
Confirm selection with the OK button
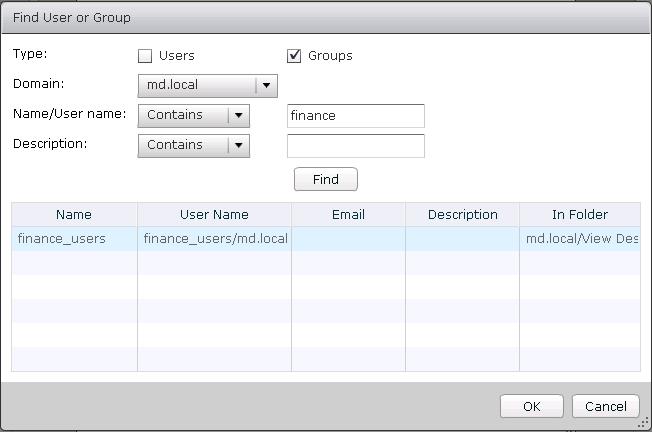click(532, 406)
